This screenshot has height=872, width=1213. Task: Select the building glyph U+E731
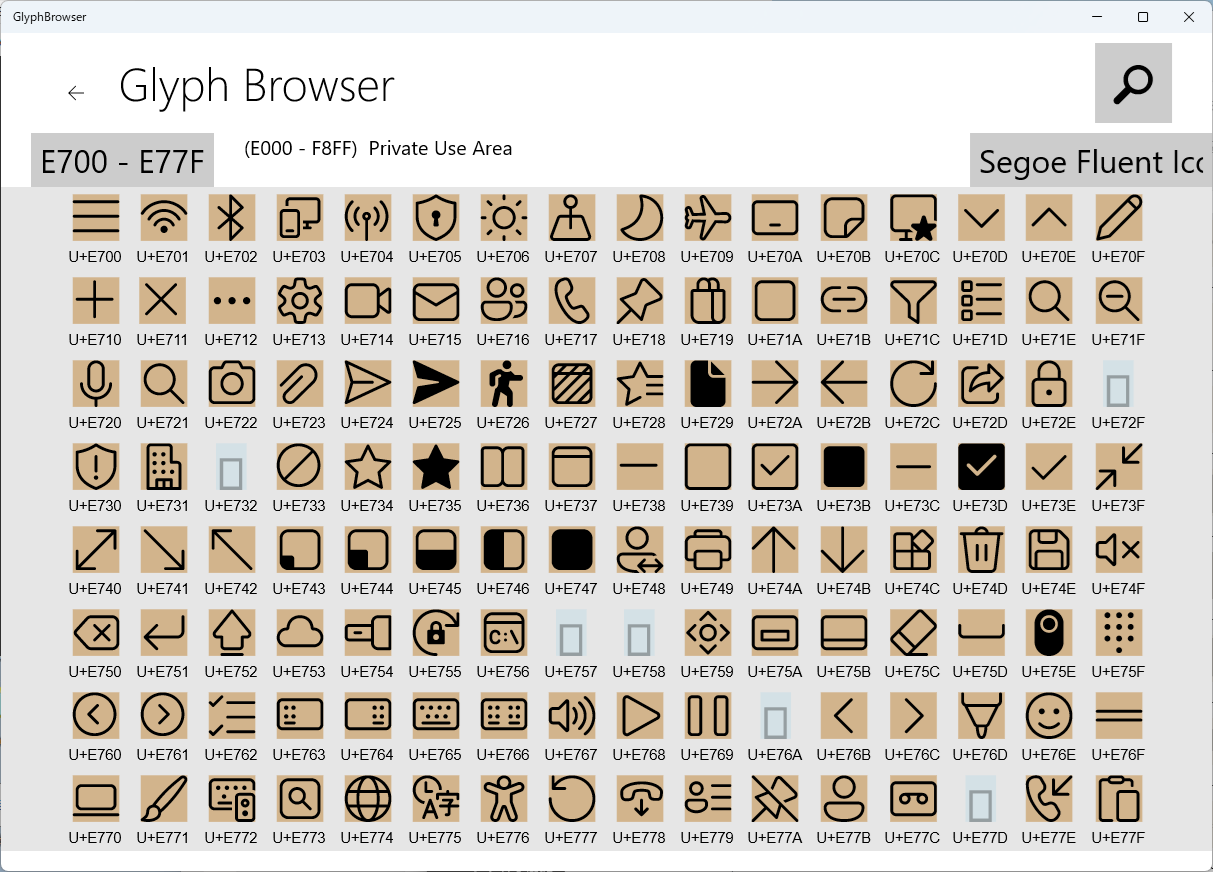tap(164, 467)
